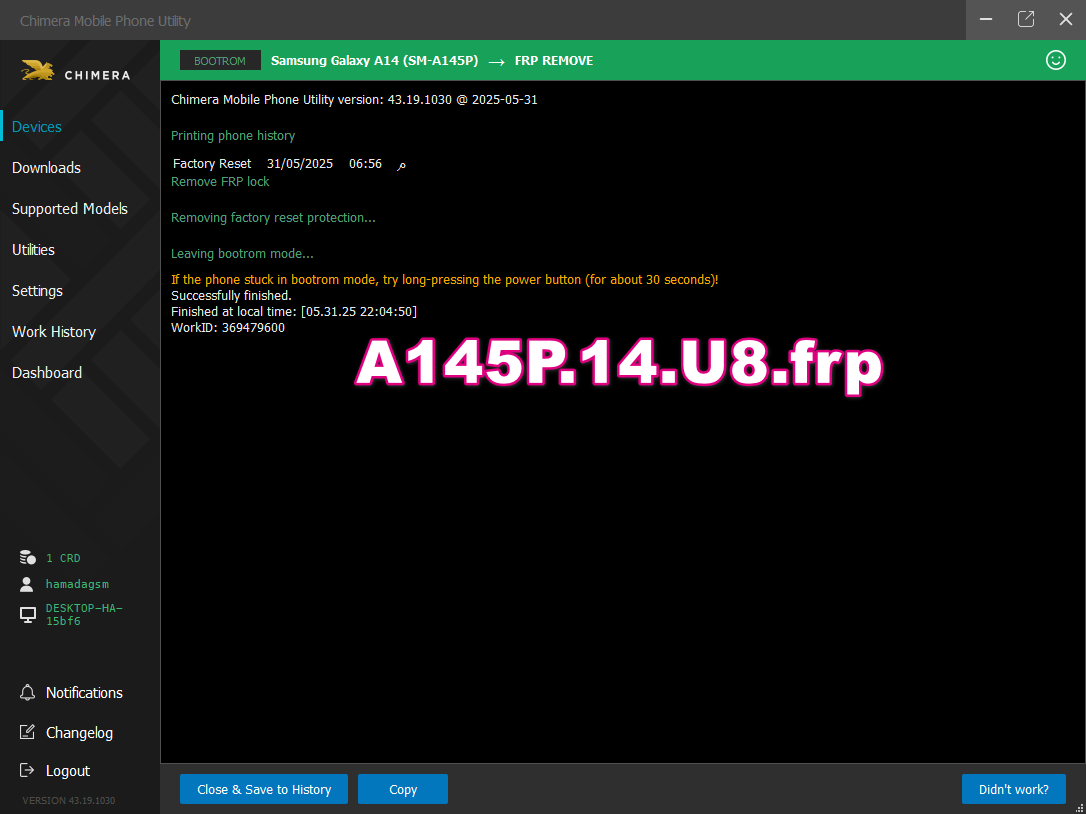This screenshot has width=1086, height=814.
Task: Click the BOOTROM mode badge
Action: click(220, 60)
